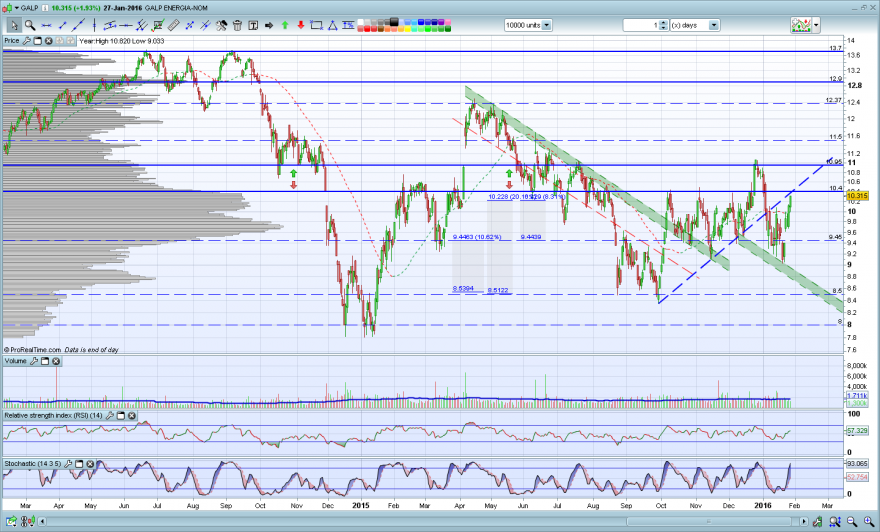
Task: Select the green up arrow marker
Action: coord(285,25)
